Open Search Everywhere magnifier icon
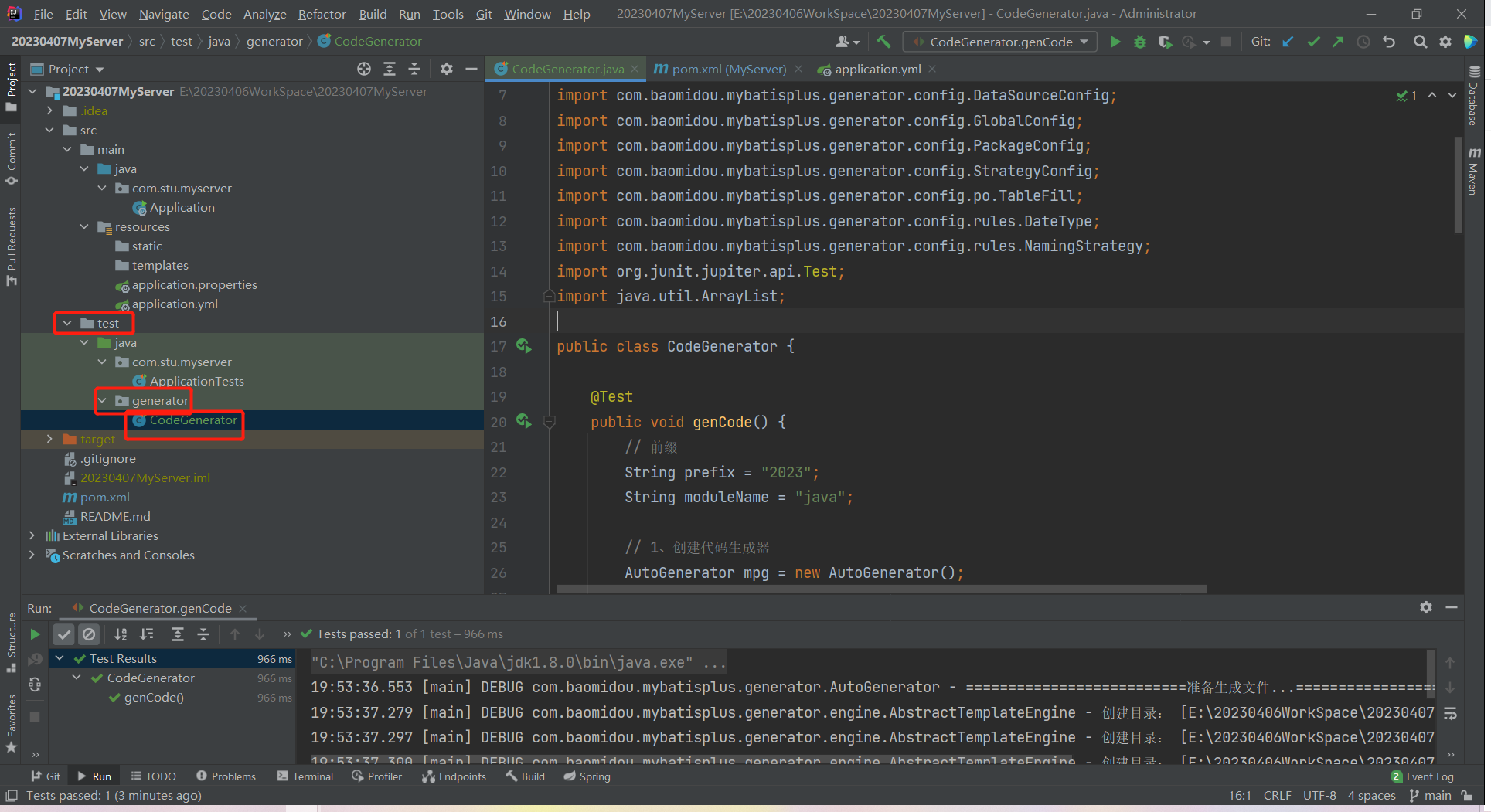This screenshot has height=812, width=1491. 1420,42
